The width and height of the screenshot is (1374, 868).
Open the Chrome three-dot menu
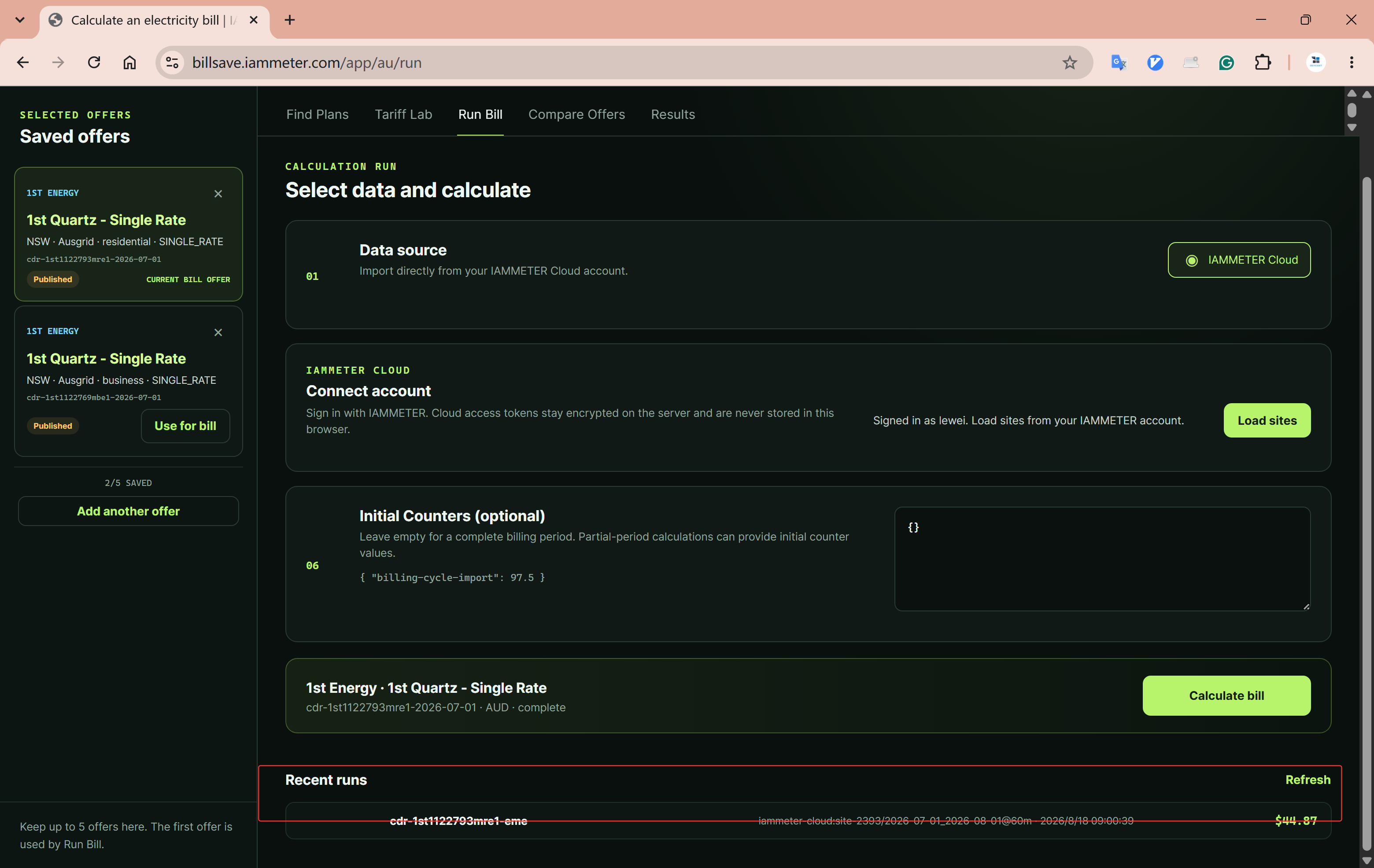1351,62
